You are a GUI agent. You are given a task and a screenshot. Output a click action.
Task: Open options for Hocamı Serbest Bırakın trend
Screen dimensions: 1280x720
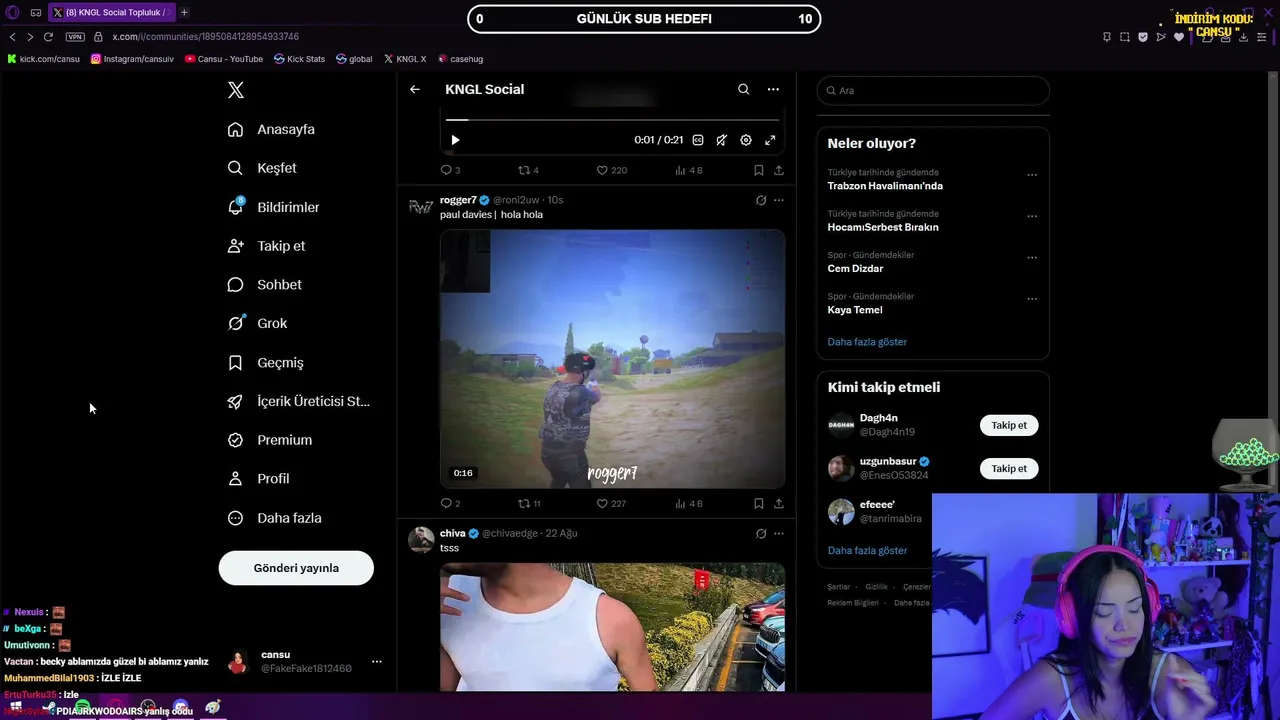click(x=1032, y=216)
